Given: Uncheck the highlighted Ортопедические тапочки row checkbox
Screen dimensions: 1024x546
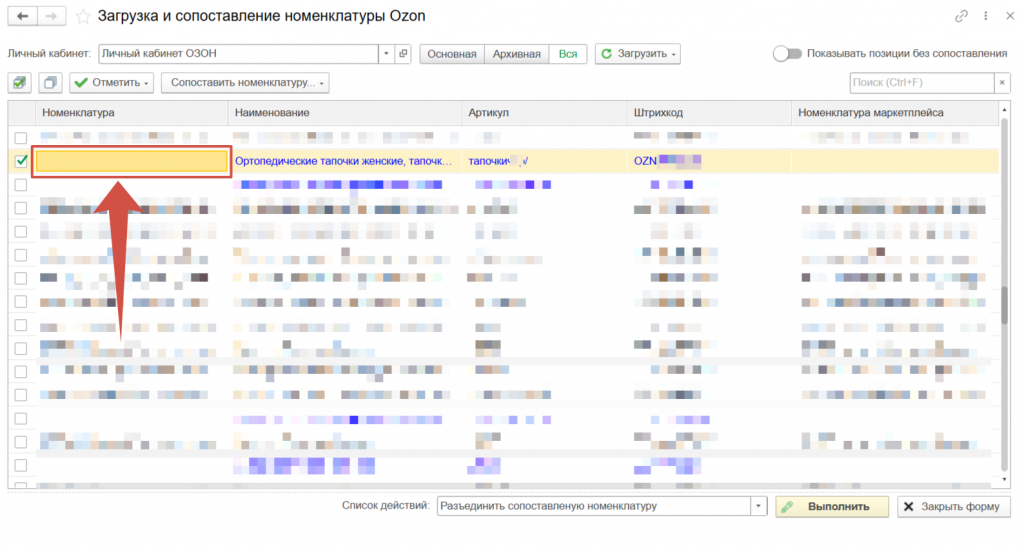Looking at the screenshot, I should coord(21,160).
